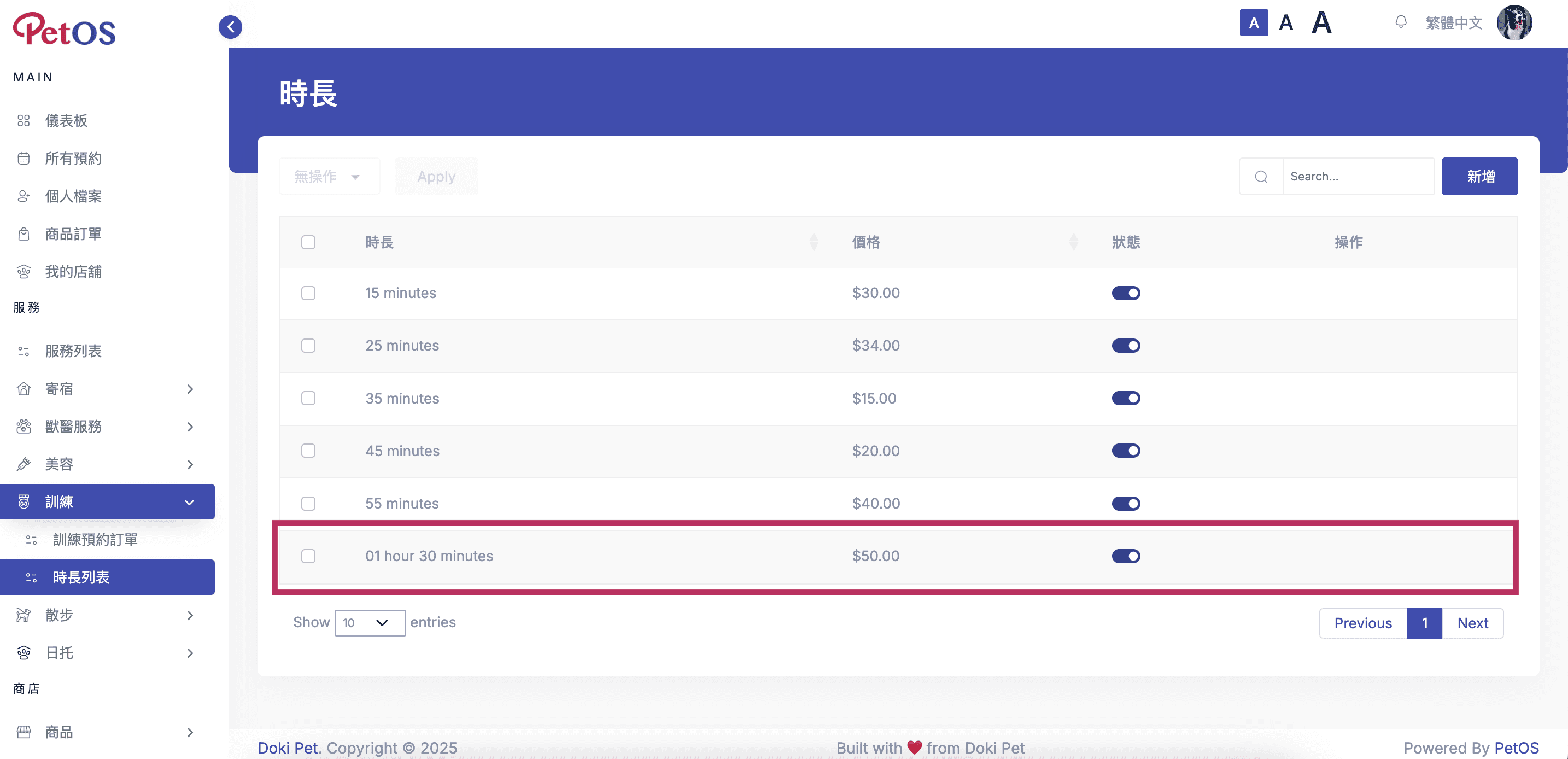Screen dimensions: 1568x759
Task: Disable the 01 hour 30 minutes duration
Action: (x=1126, y=556)
